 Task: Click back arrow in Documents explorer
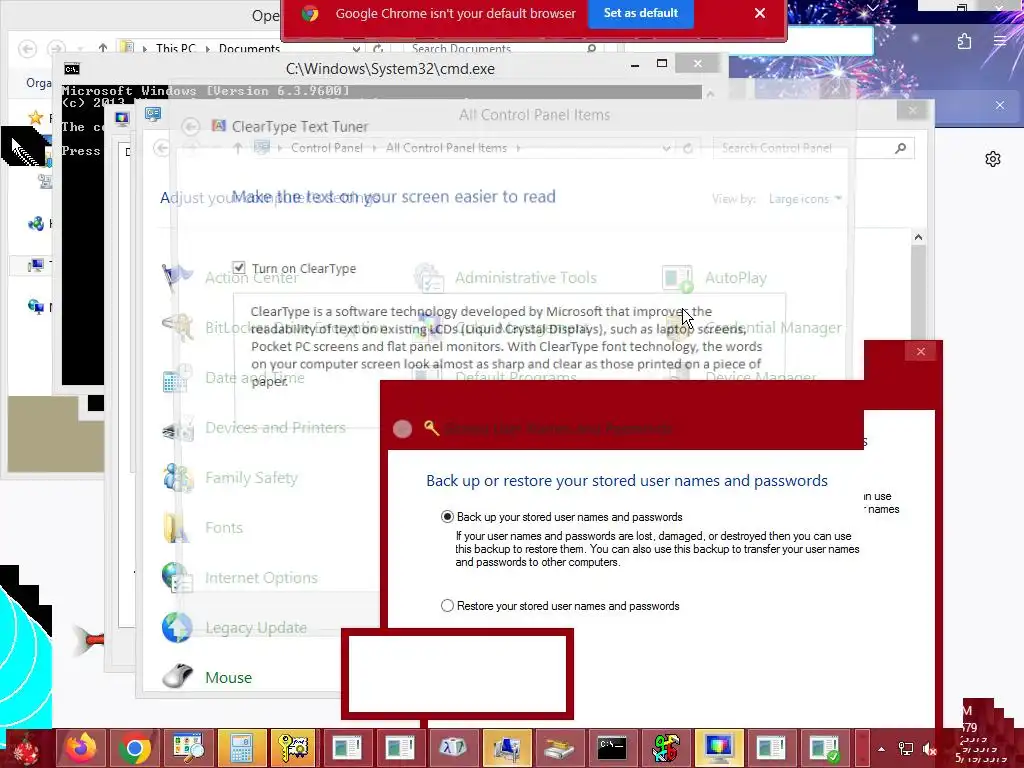pos(27,48)
